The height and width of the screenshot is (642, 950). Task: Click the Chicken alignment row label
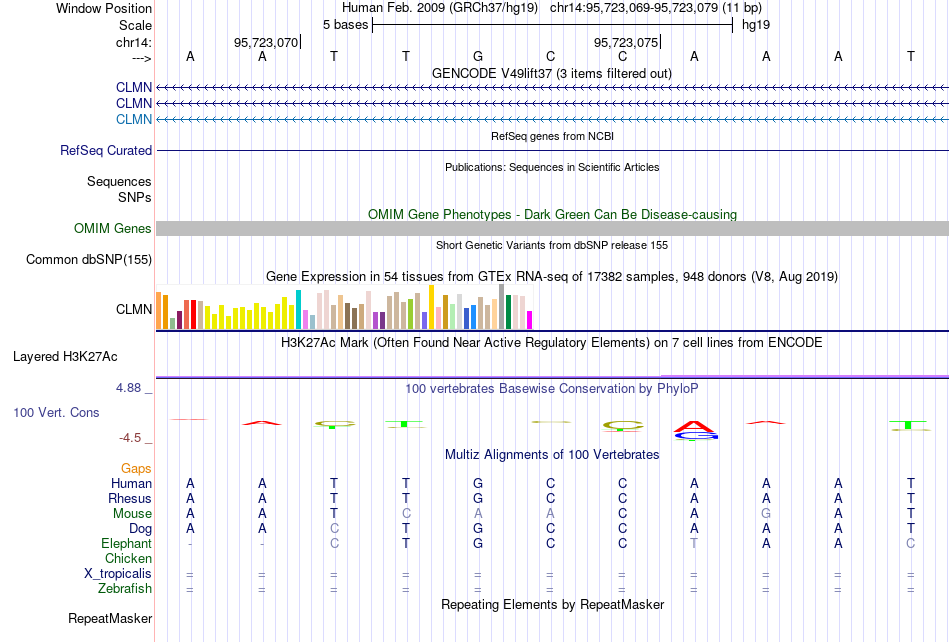pos(128,558)
